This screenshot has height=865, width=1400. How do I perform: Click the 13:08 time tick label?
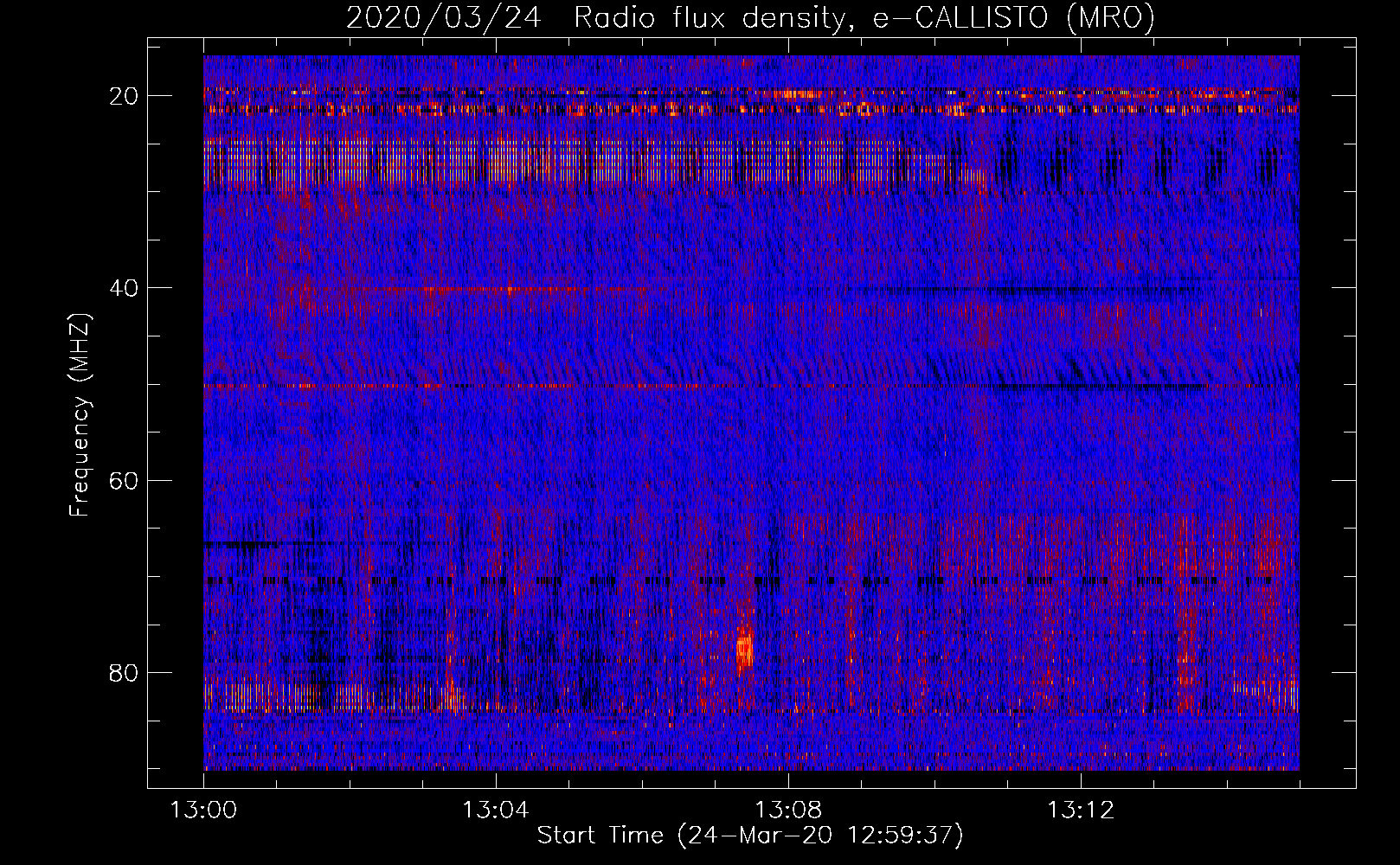click(787, 811)
